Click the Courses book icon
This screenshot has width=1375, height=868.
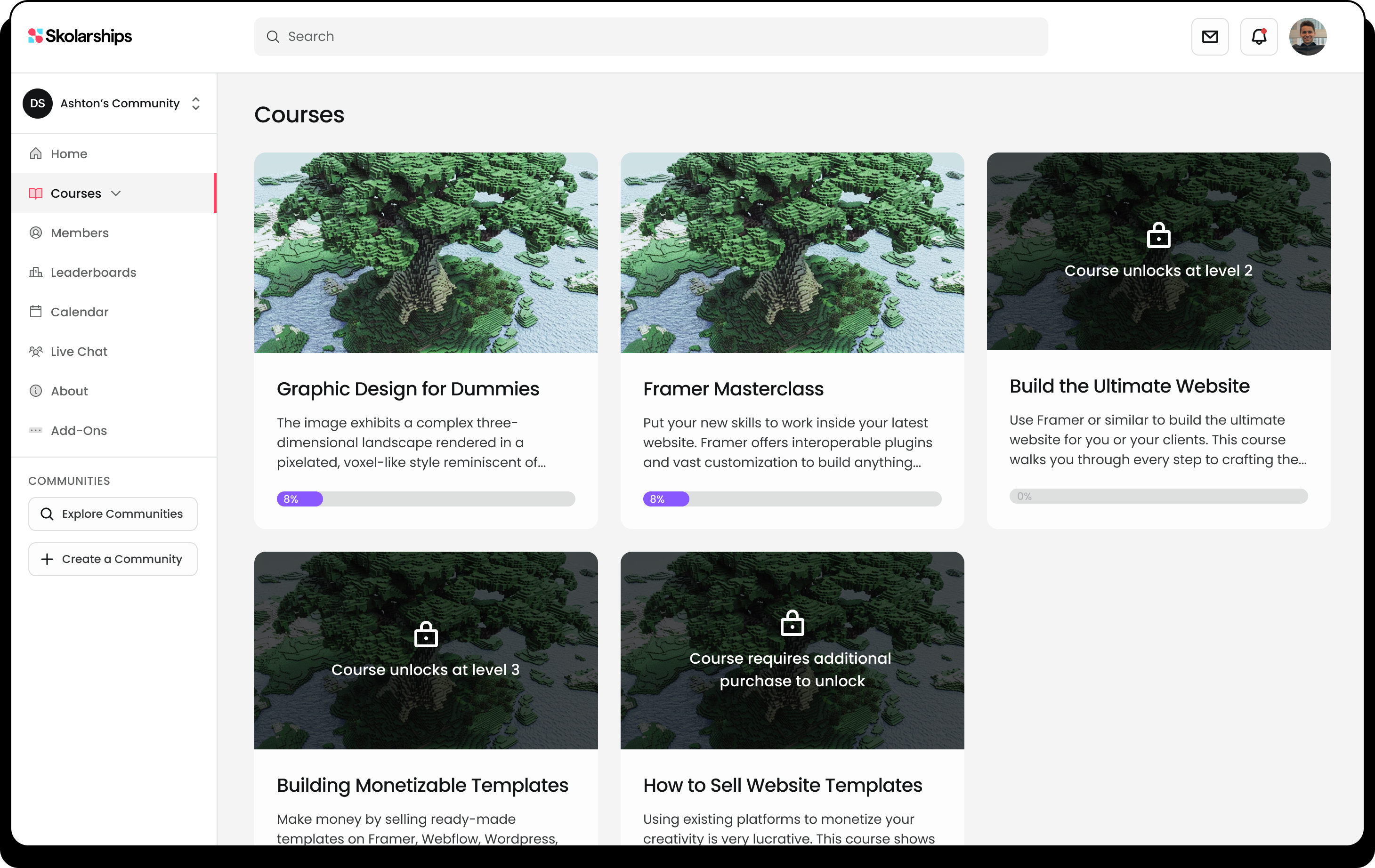36,193
